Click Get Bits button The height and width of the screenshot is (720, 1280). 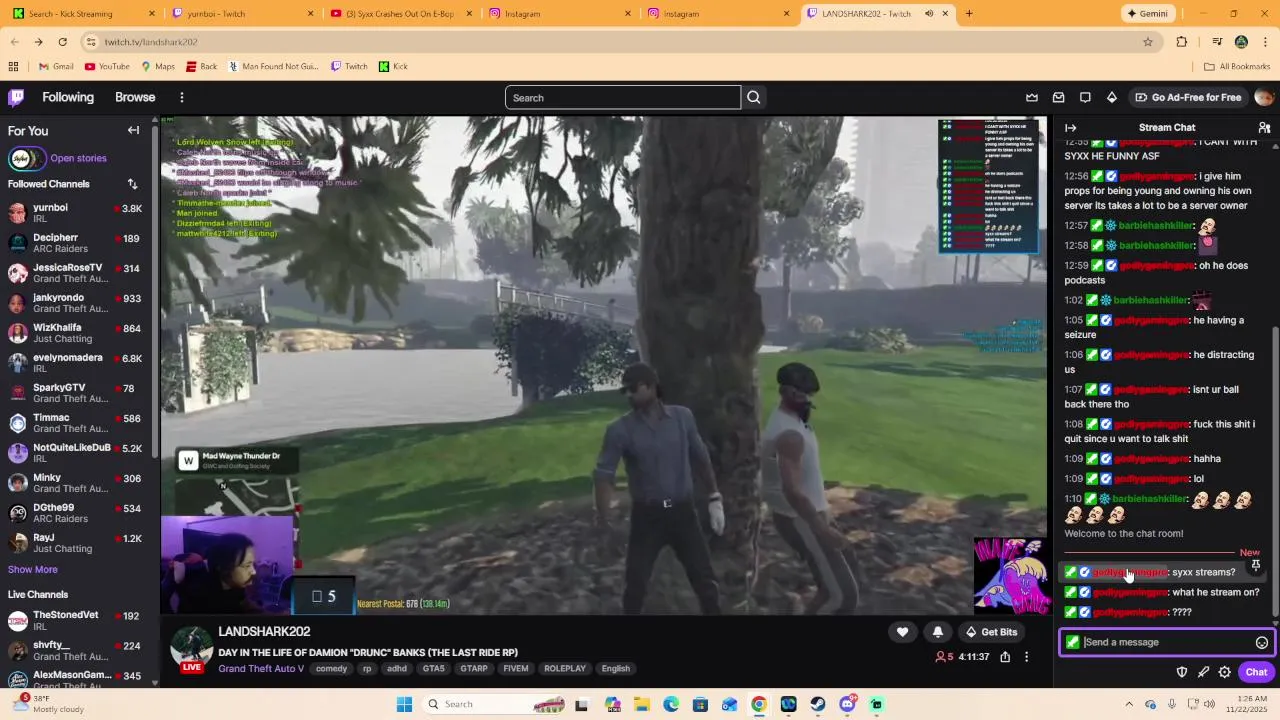click(991, 632)
